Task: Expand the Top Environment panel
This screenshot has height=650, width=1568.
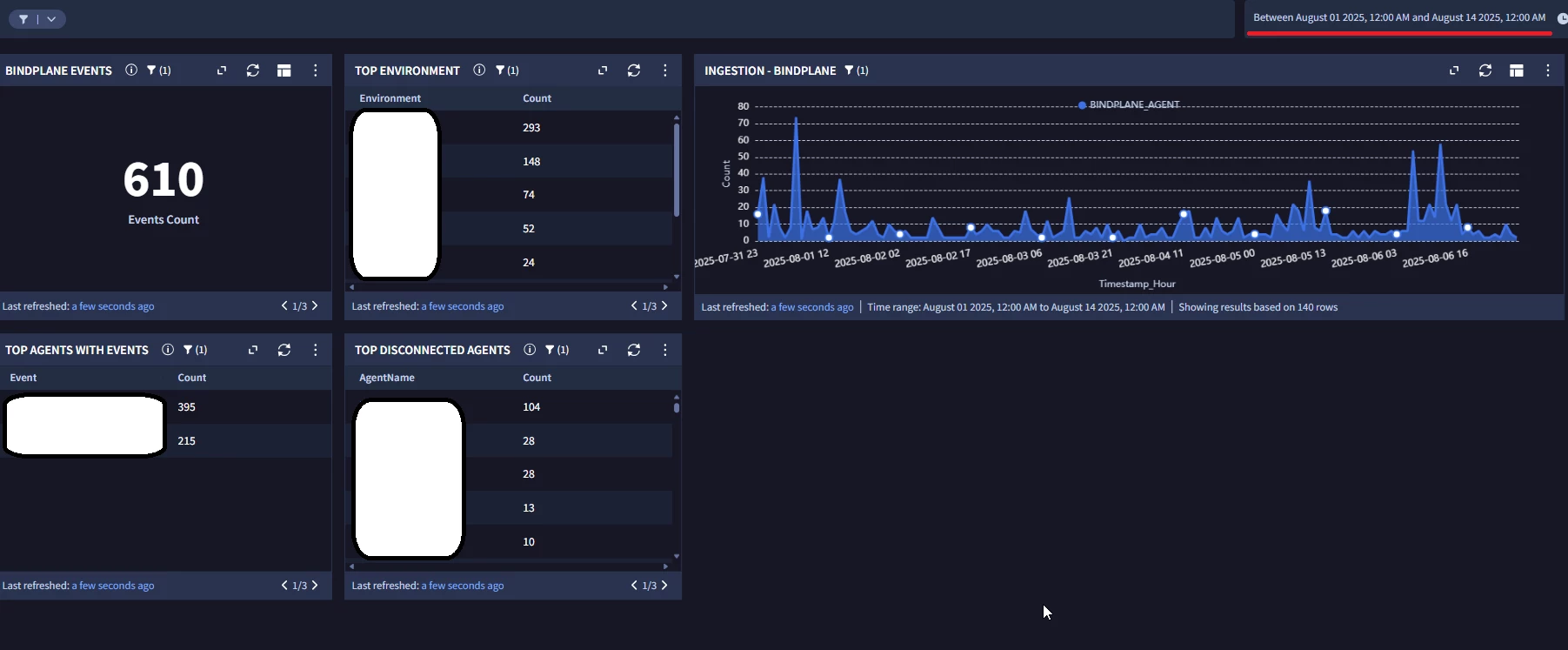Action: coord(603,70)
